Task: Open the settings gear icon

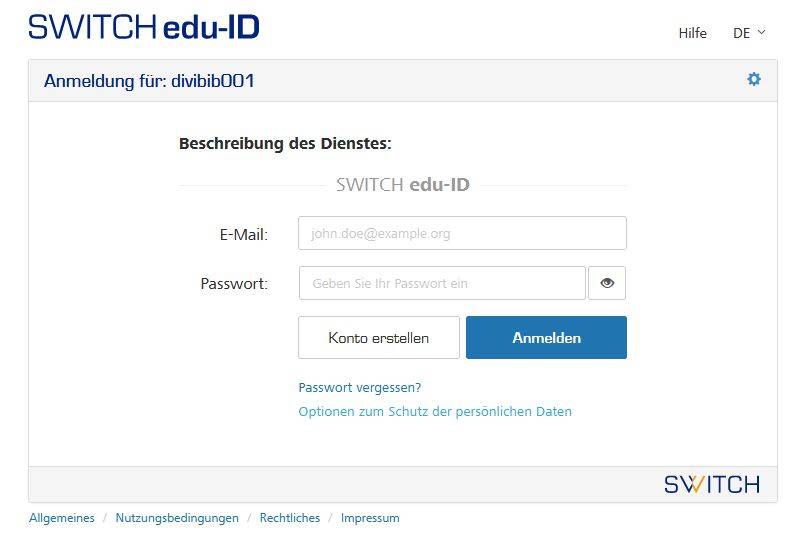Action: (754, 79)
